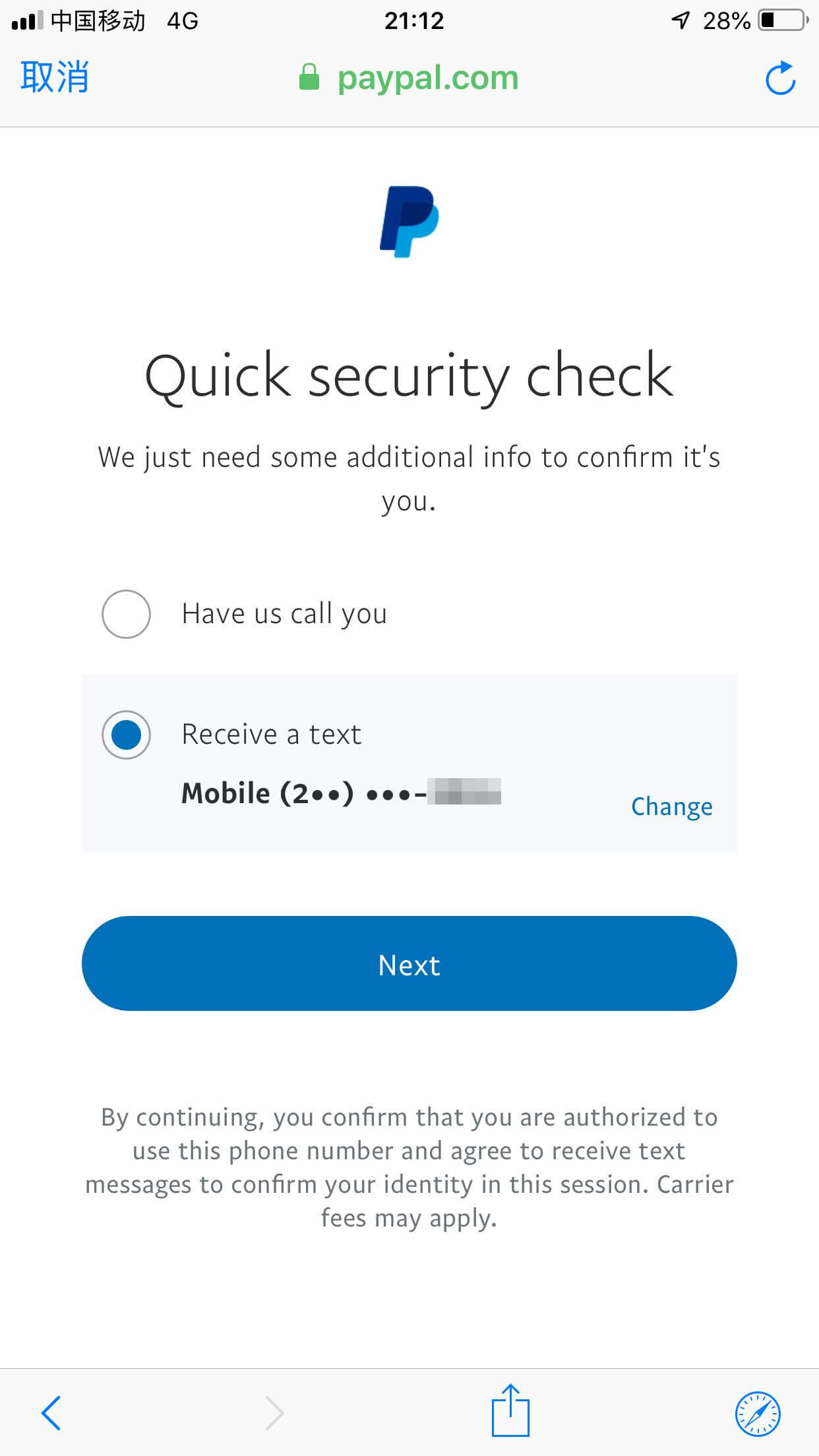Viewport: 819px width, 1456px height.
Task: Tap the green padlock security icon
Action: click(x=309, y=77)
